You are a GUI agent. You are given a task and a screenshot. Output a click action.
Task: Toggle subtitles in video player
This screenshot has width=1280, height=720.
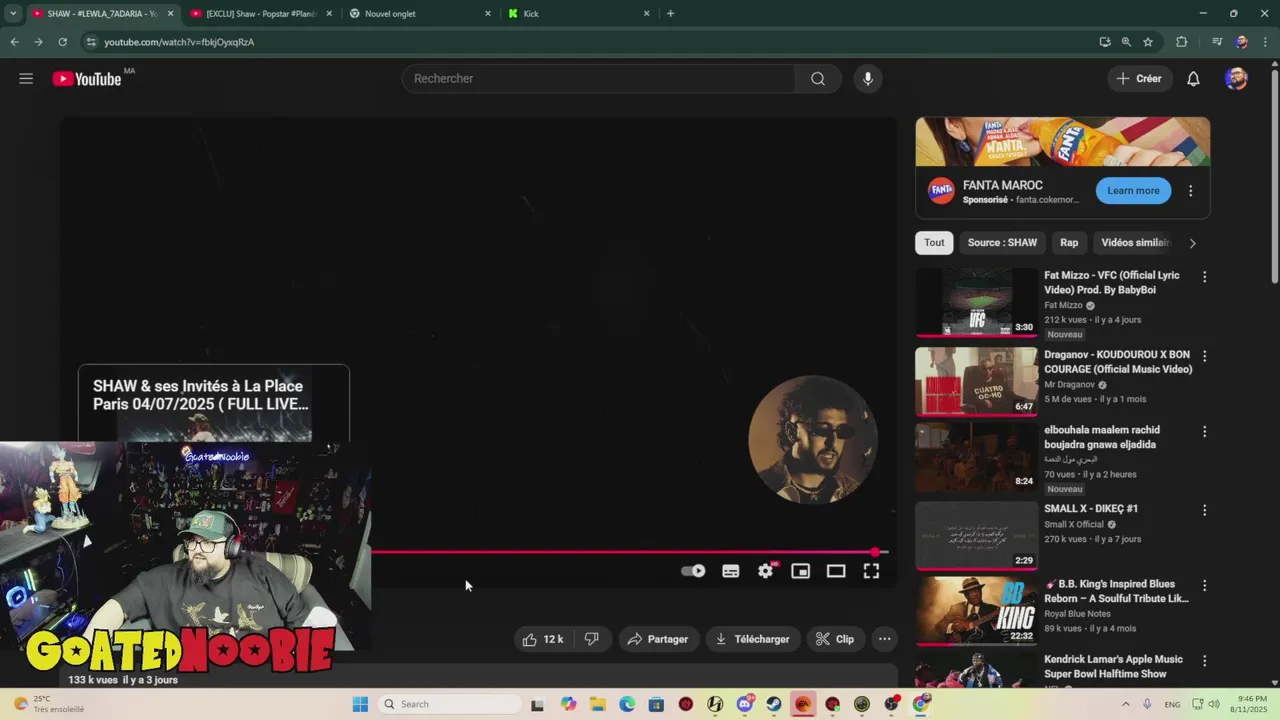(731, 571)
